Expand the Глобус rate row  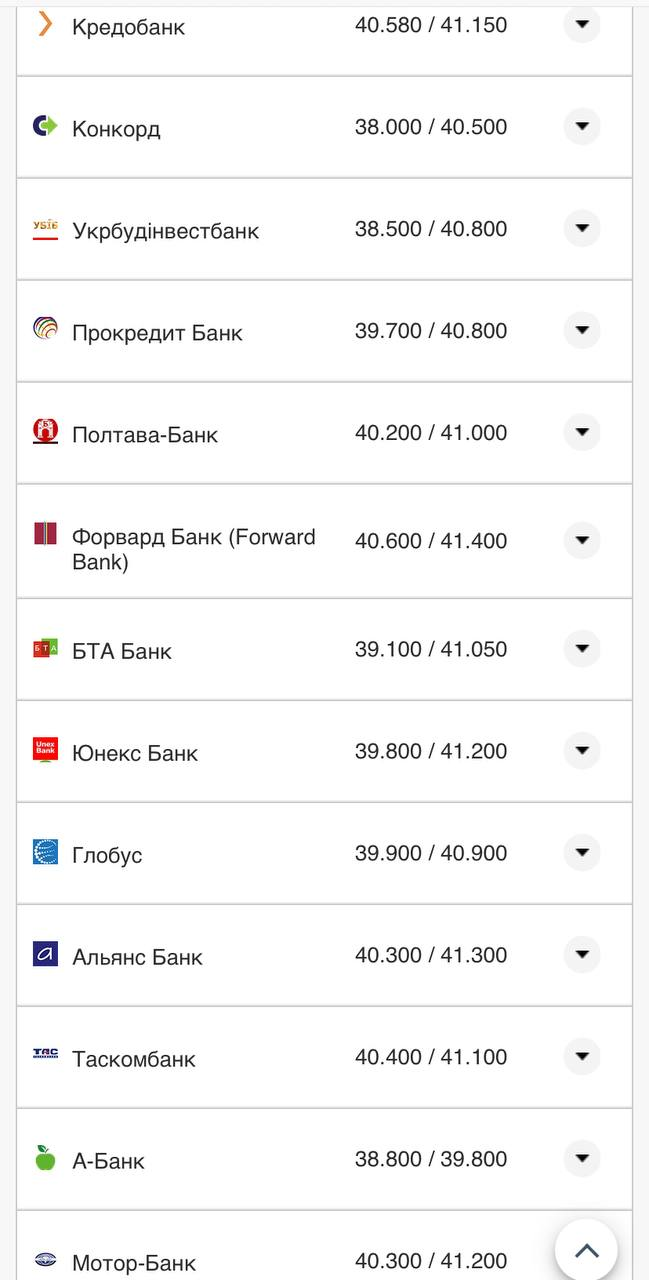click(x=582, y=852)
